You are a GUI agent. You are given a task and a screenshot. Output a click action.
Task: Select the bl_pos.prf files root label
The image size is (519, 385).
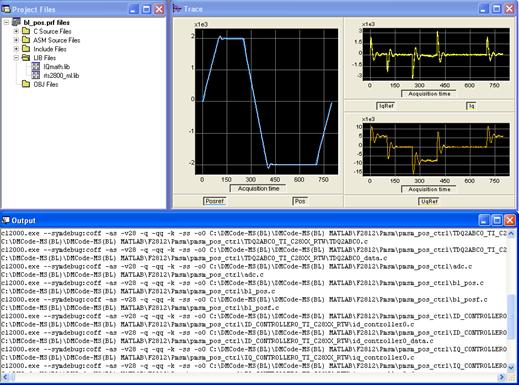47,23
